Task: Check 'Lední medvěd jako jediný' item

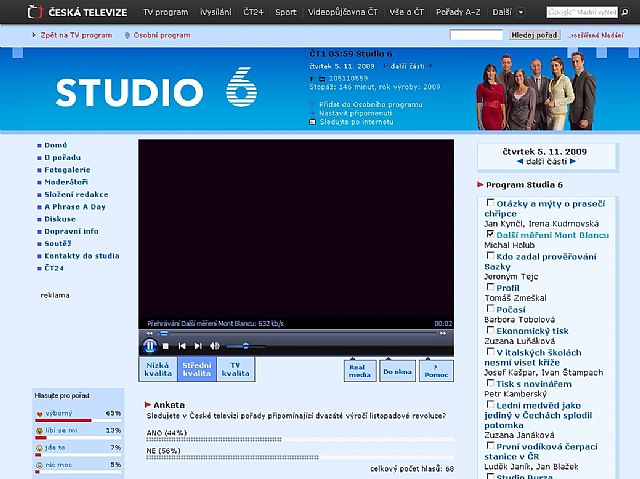Action: 490,404
